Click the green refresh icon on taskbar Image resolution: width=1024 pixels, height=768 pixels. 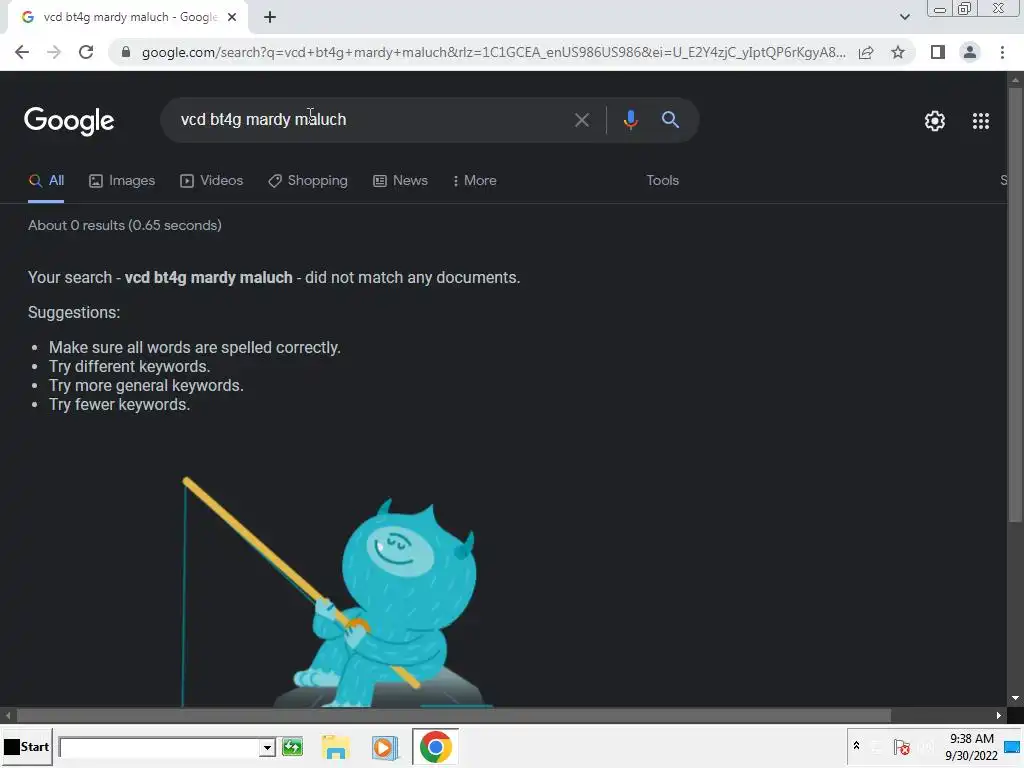[x=292, y=747]
